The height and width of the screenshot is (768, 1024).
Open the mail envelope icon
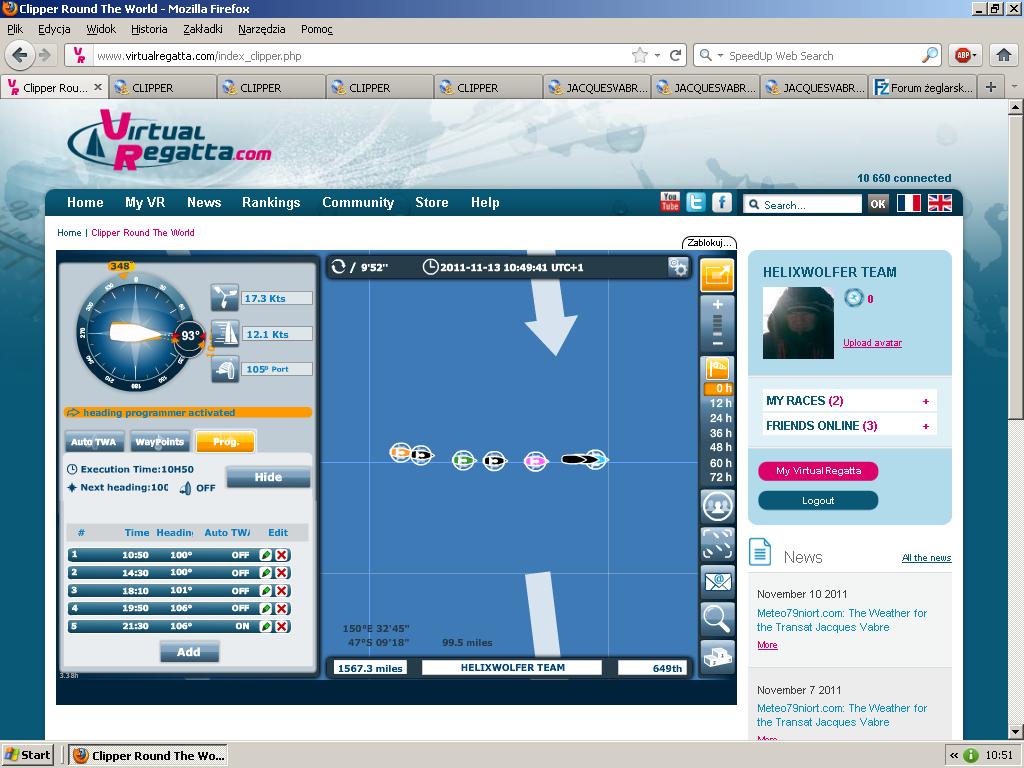(x=717, y=581)
